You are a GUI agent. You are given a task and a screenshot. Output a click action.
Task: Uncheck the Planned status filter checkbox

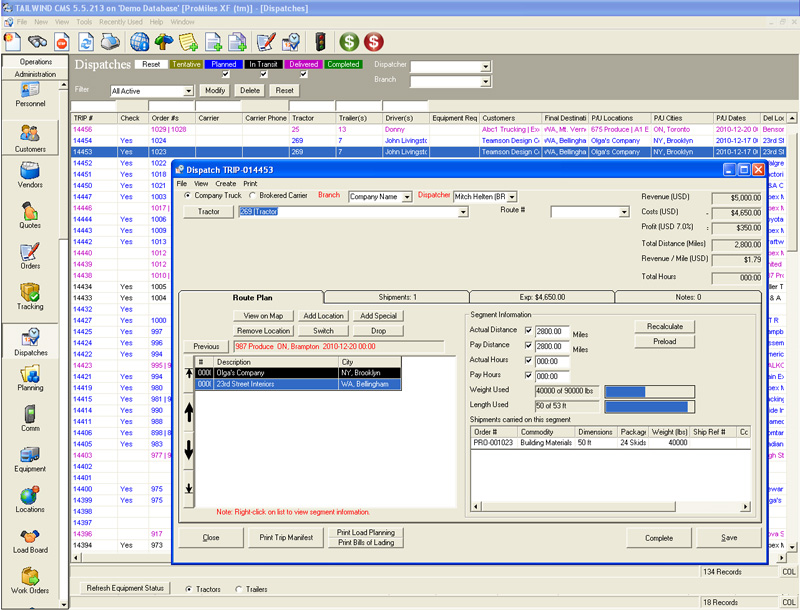(225, 75)
